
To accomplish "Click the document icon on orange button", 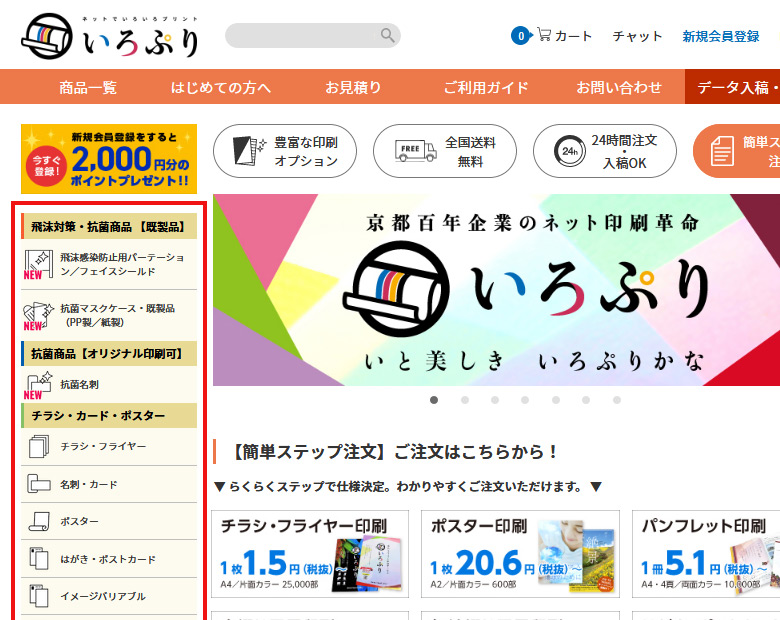I will (722, 151).
